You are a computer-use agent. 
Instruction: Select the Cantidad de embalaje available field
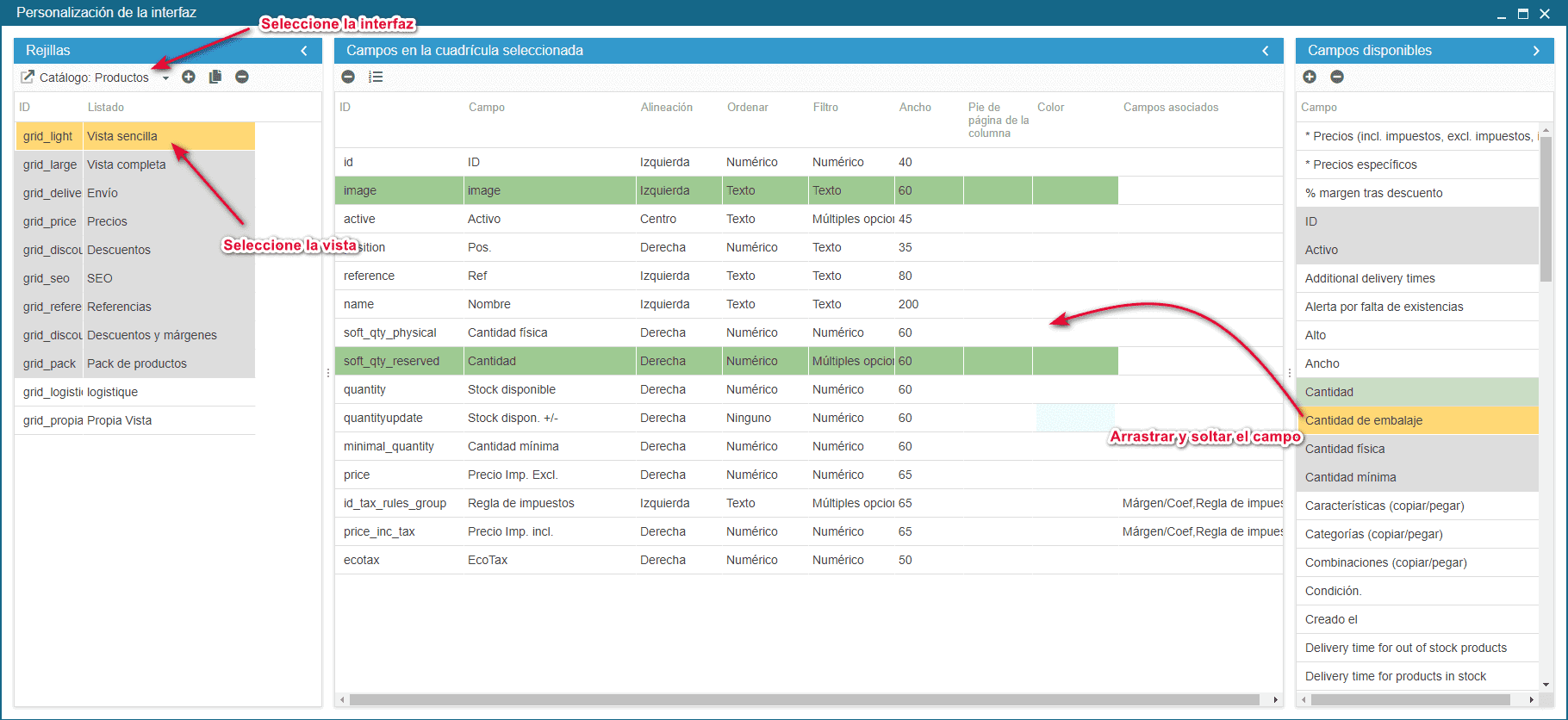(x=1416, y=420)
